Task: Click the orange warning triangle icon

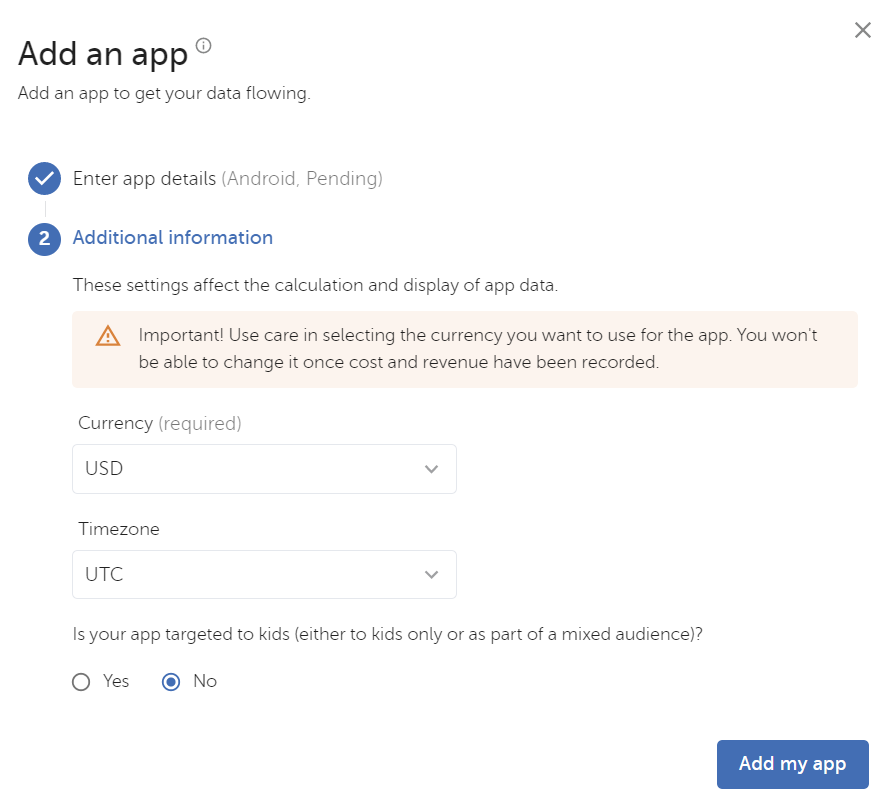Action: pyautogui.click(x=108, y=336)
